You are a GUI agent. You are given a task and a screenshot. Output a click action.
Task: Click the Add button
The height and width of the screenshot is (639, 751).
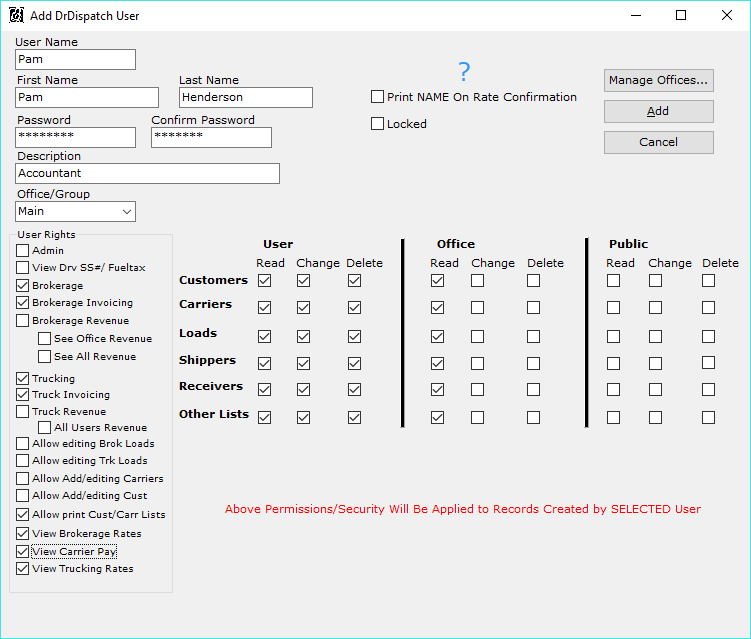point(659,111)
